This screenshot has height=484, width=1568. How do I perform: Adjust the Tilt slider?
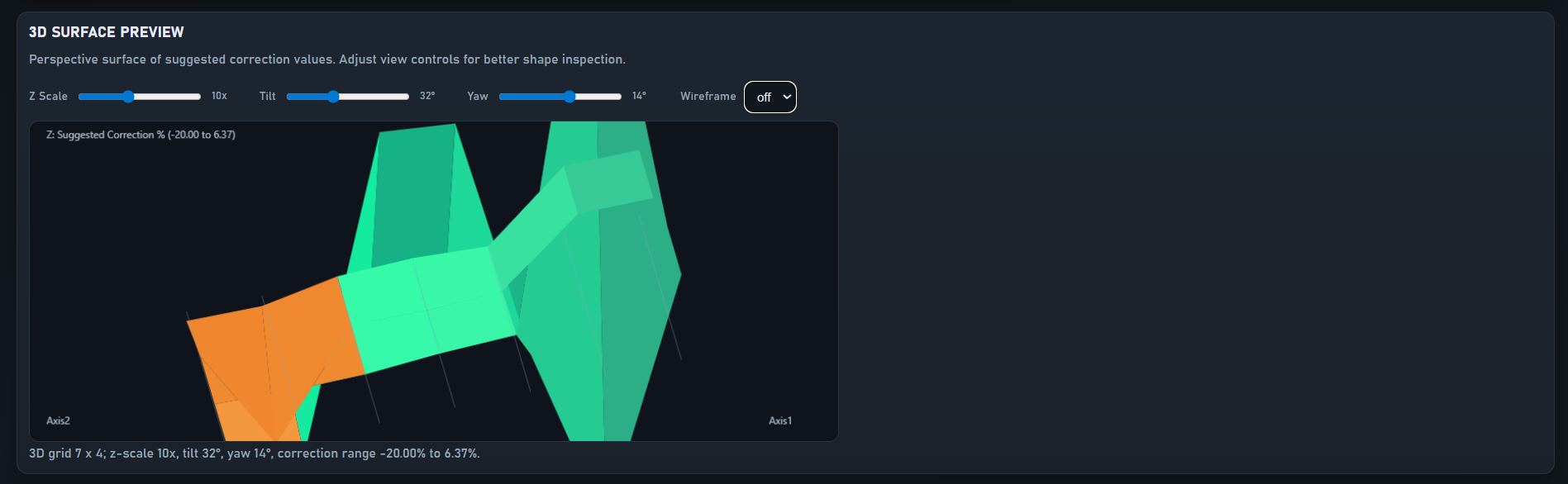click(x=348, y=97)
